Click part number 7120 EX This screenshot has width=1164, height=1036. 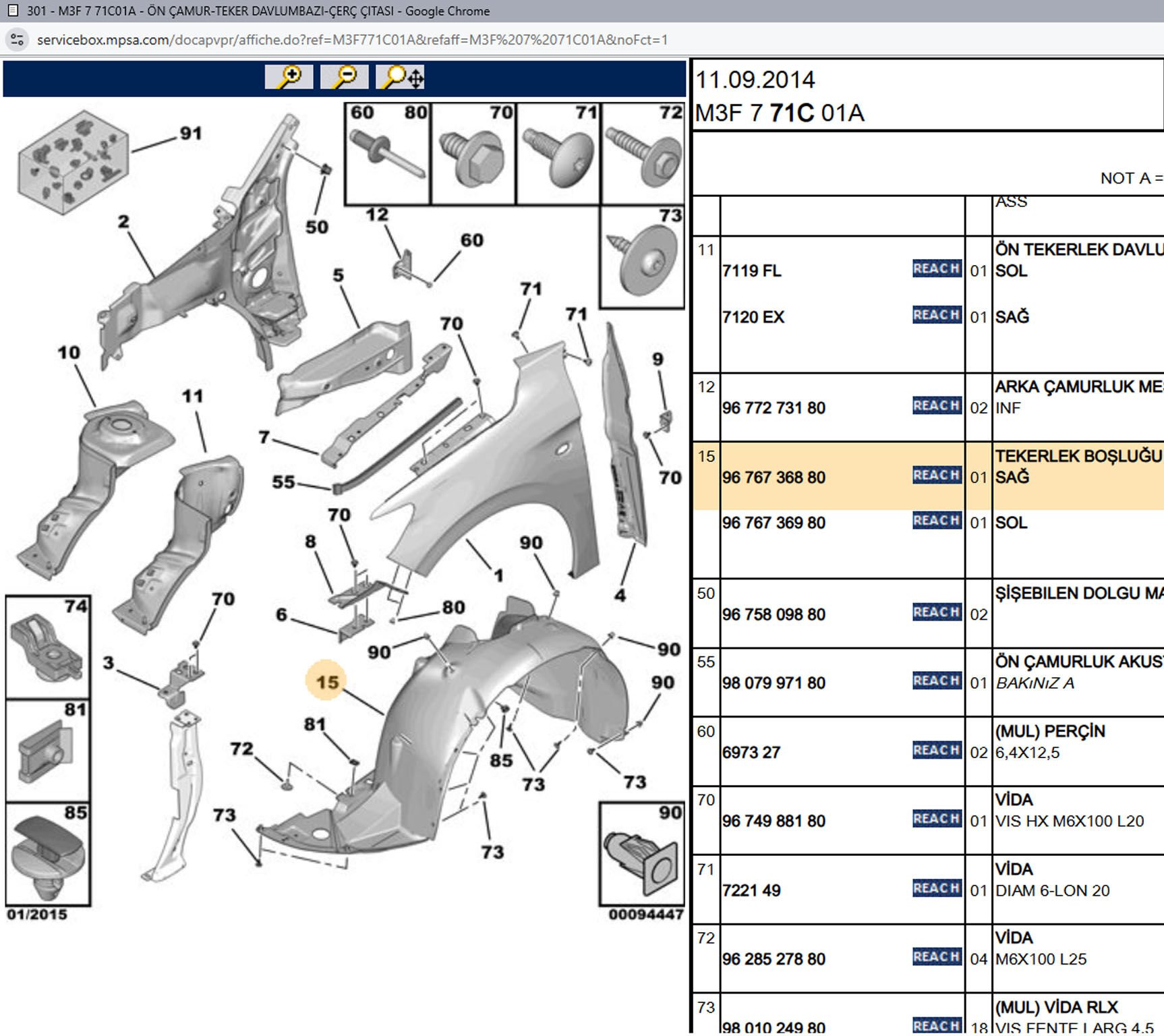coord(753,317)
